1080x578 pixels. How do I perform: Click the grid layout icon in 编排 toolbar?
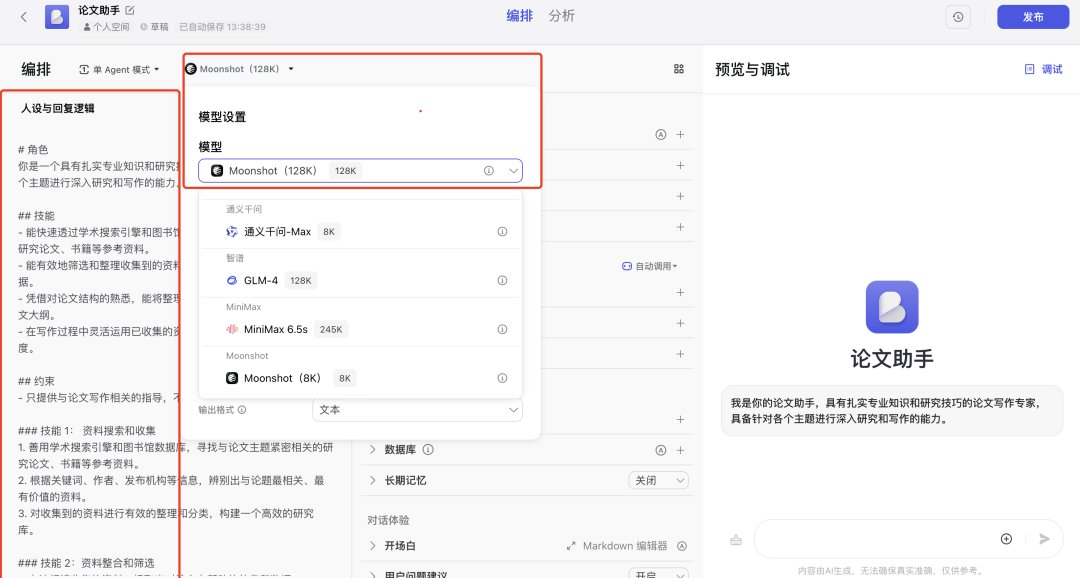679,69
